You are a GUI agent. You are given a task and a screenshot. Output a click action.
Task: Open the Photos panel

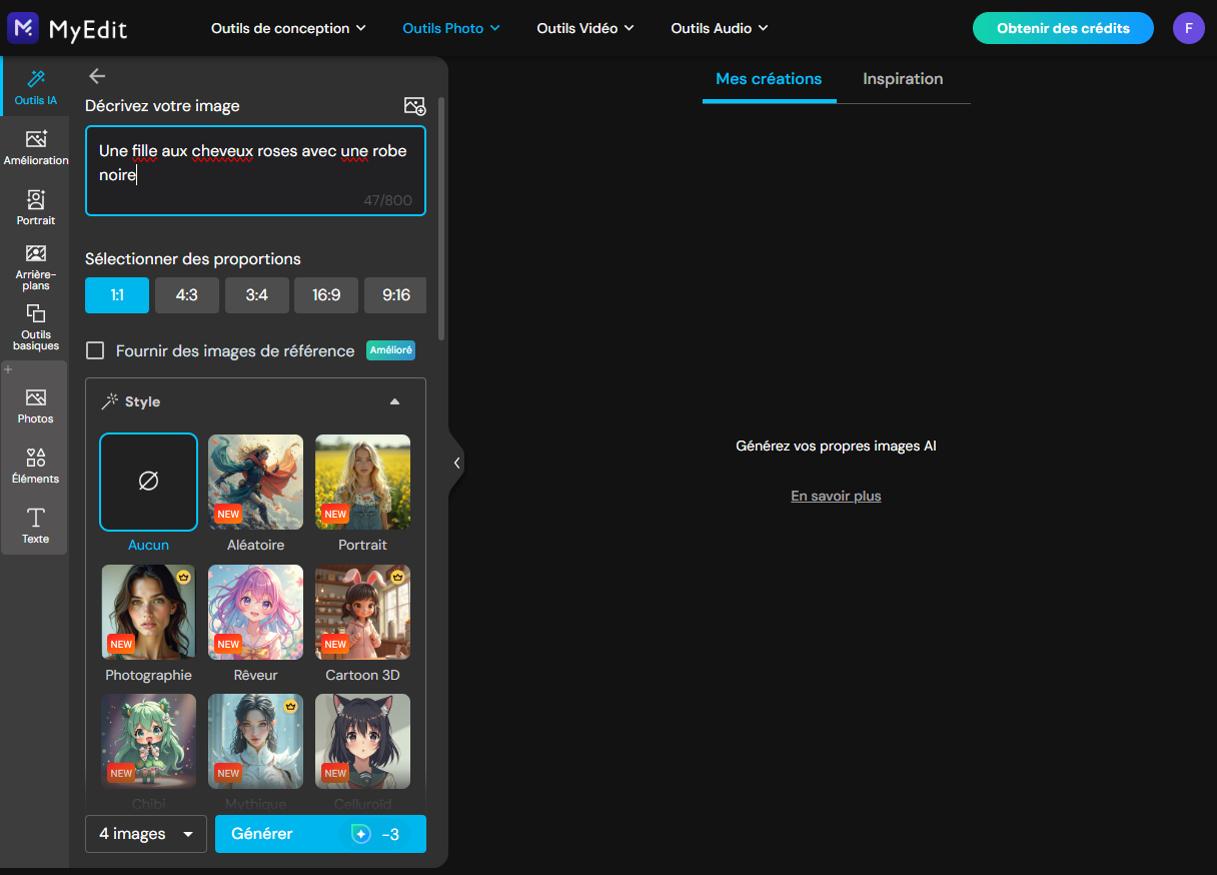[x=35, y=405]
